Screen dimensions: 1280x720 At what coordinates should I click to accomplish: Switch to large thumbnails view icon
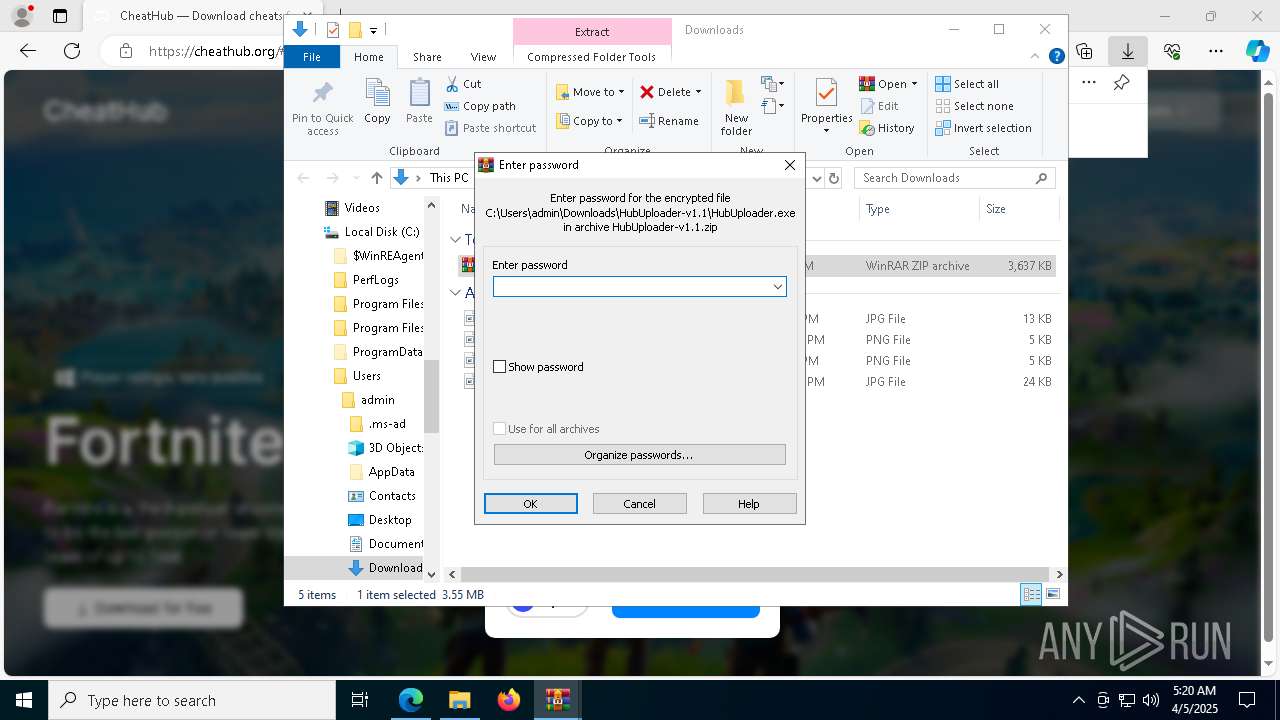point(1052,594)
